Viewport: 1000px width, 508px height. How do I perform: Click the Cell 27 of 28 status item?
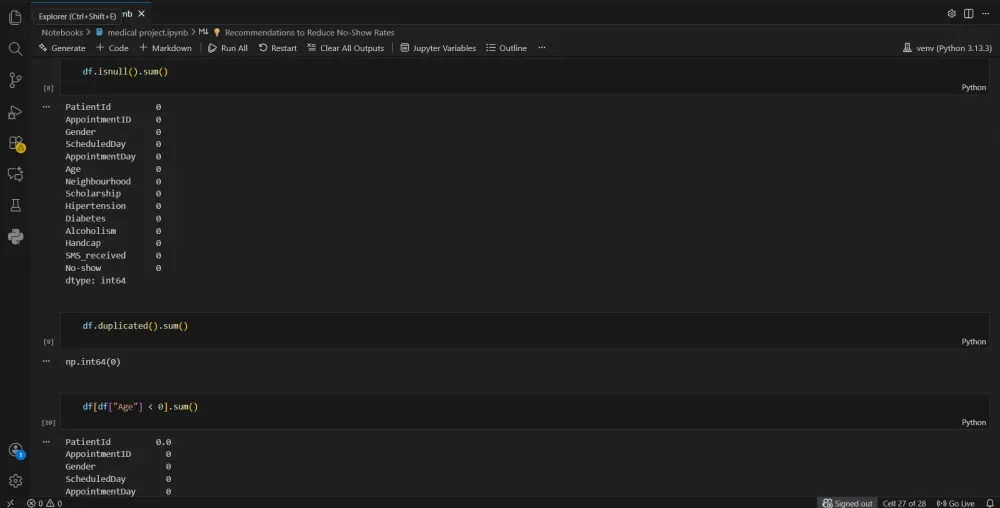904,503
